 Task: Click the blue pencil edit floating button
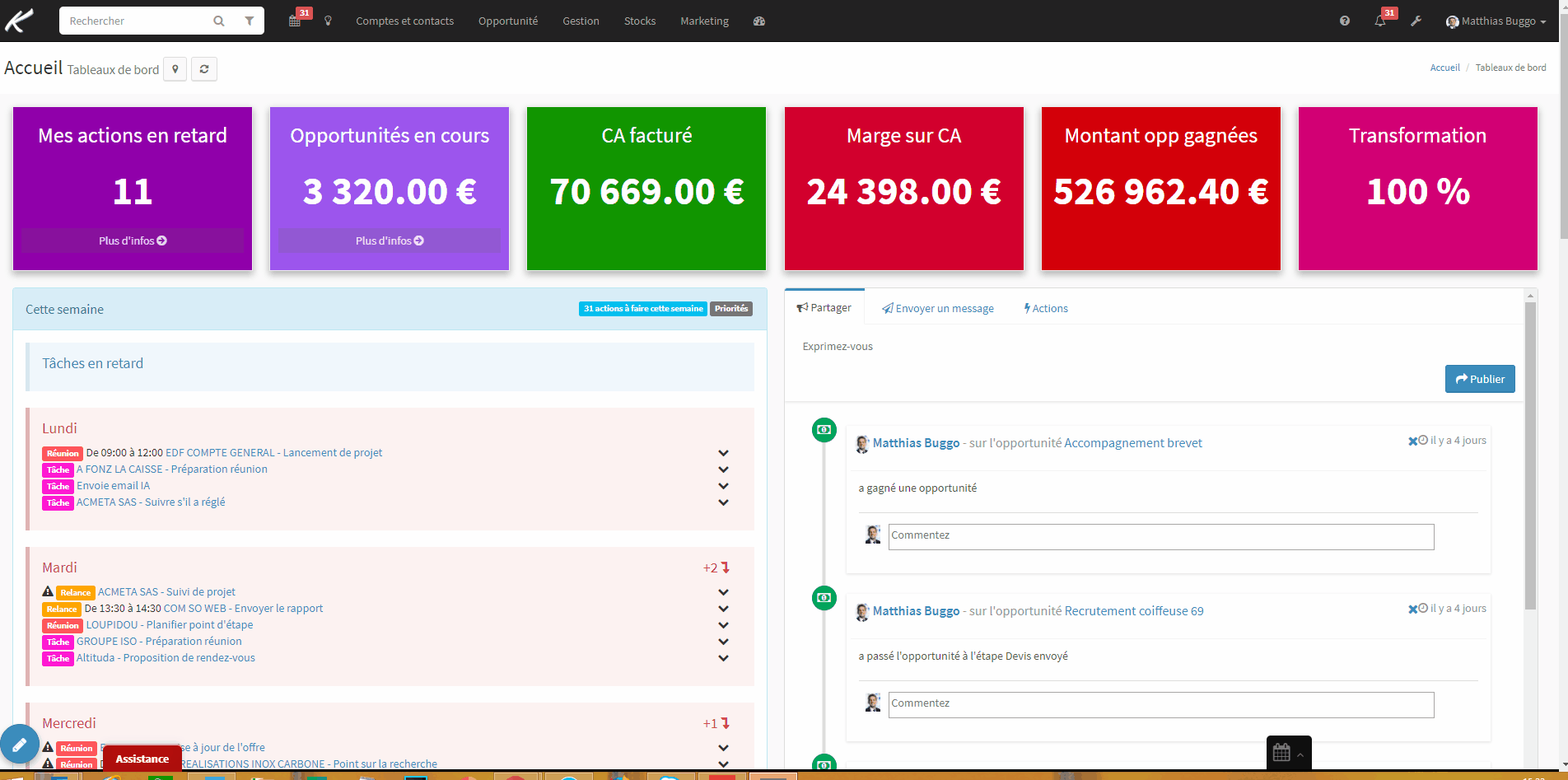(x=20, y=744)
